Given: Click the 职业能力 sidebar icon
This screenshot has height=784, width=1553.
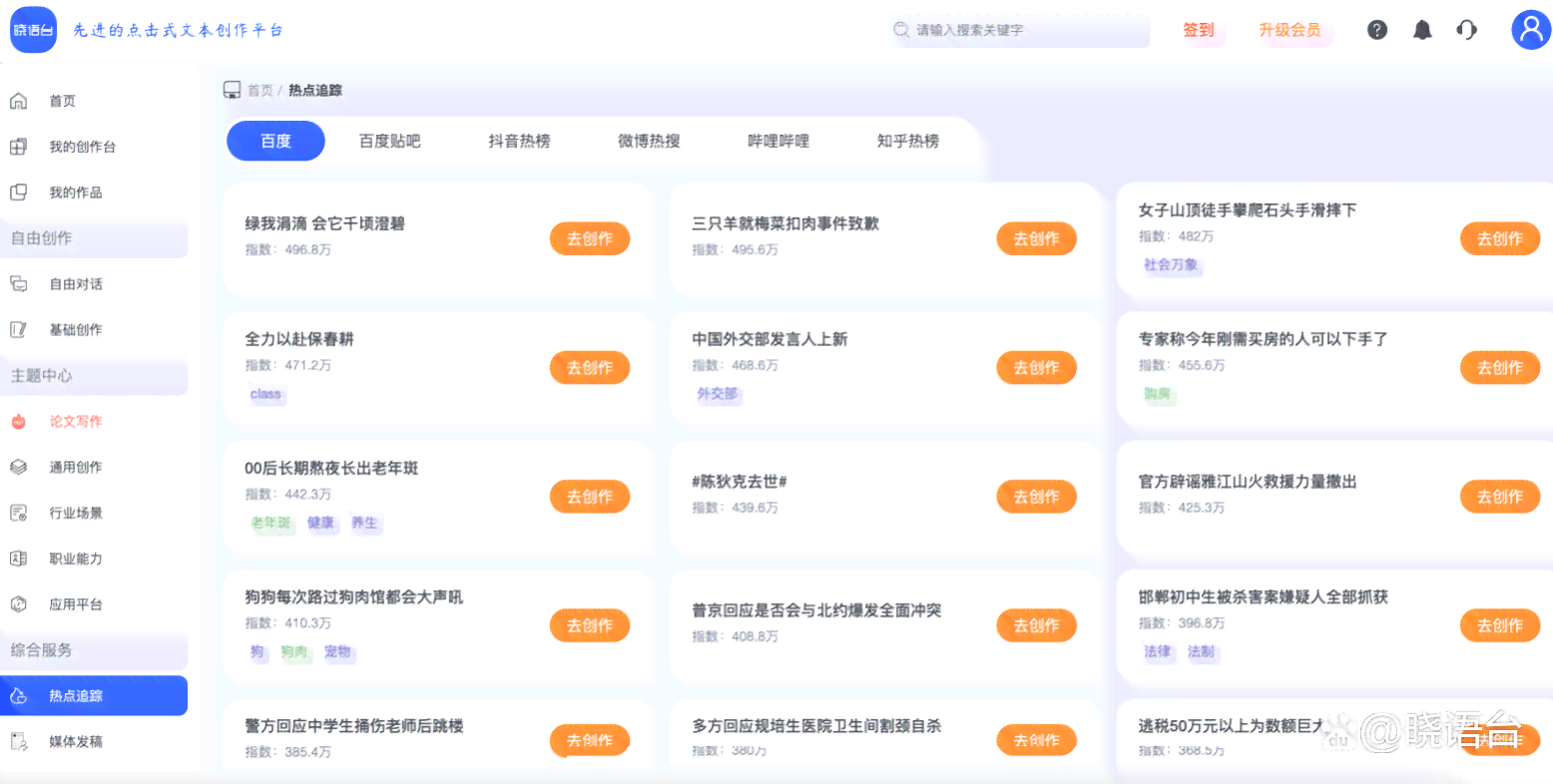Looking at the screenshot, I should coord(18,559).
